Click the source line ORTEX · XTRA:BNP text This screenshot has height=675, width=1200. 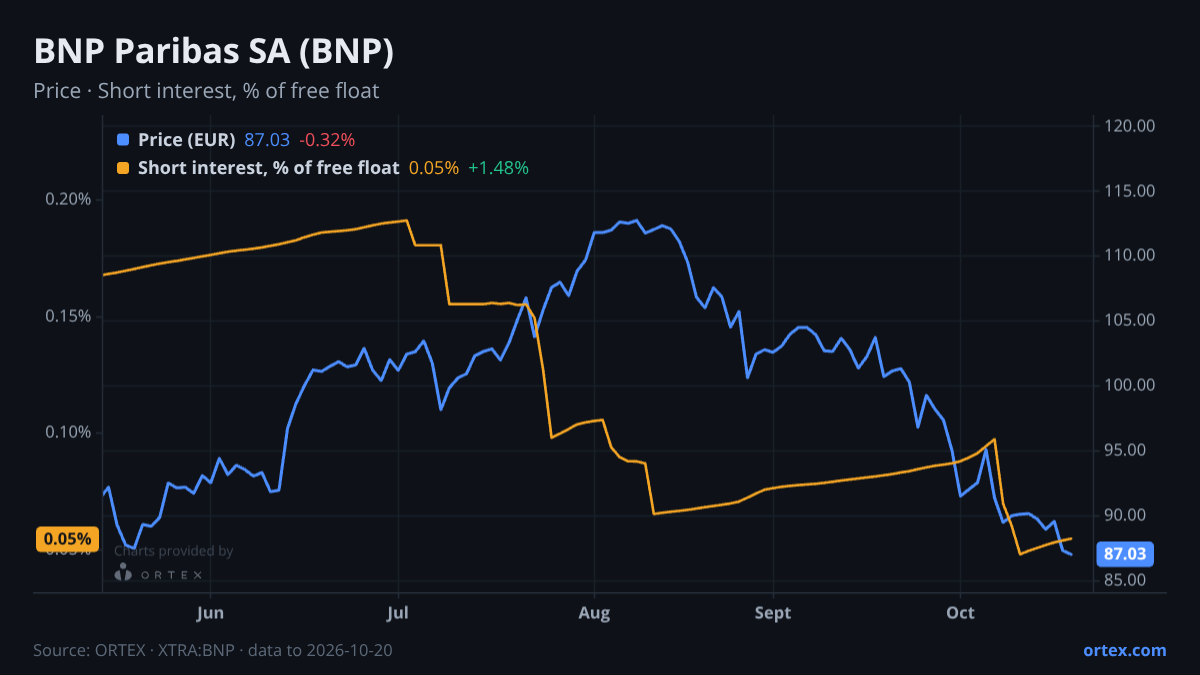click(x=212, y=650)
